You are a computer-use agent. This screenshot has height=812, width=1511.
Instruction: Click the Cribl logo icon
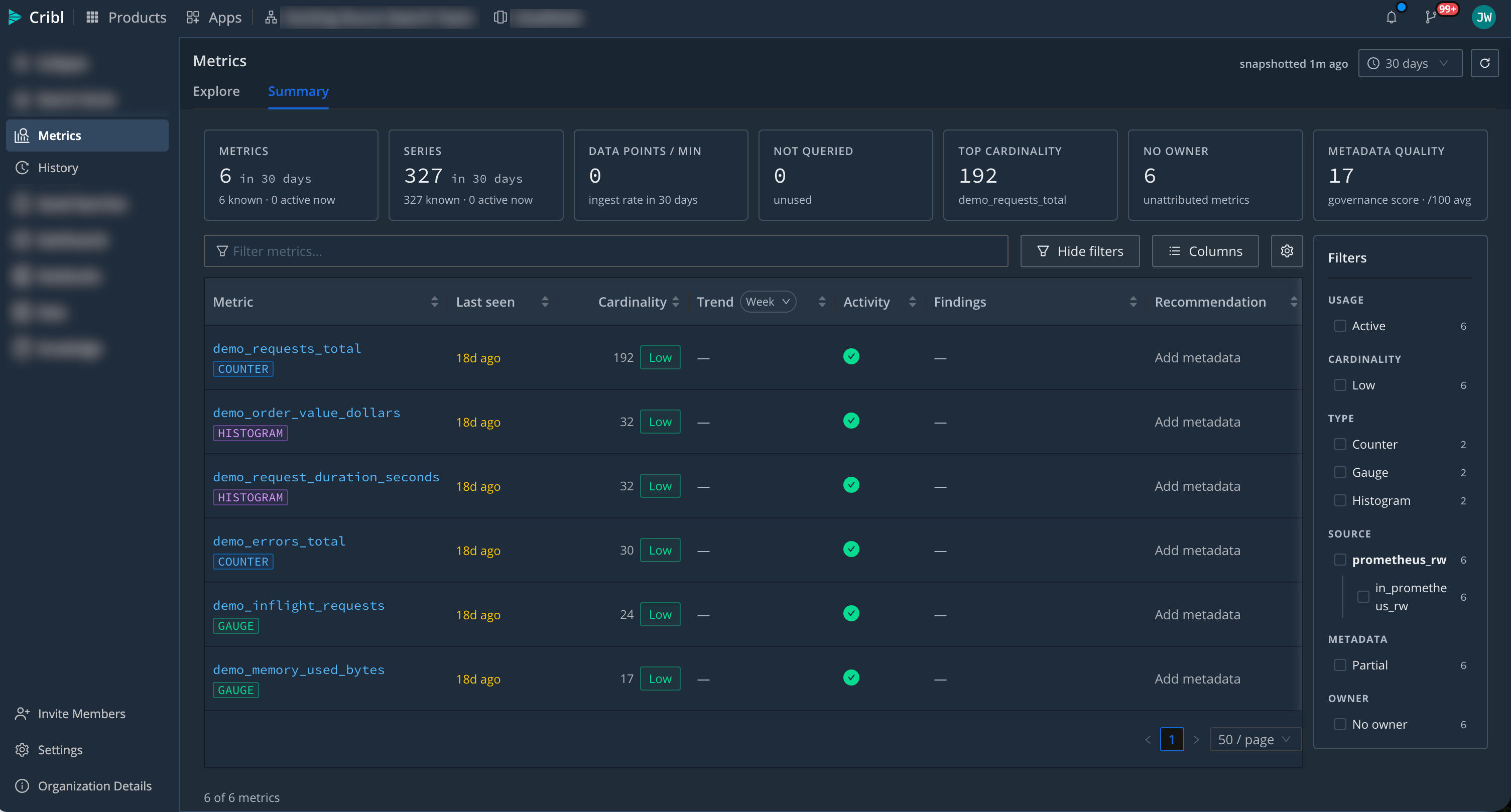15,18
